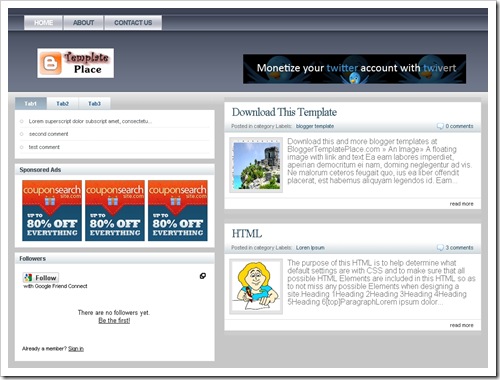Click the Friend Connect settings icon
The width and height of the screenshot is (500, 380).
pos(203,276)
